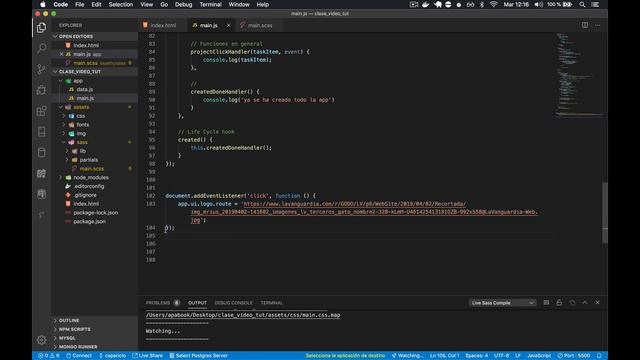
Task: Expand the img folder
Action: 81,133
